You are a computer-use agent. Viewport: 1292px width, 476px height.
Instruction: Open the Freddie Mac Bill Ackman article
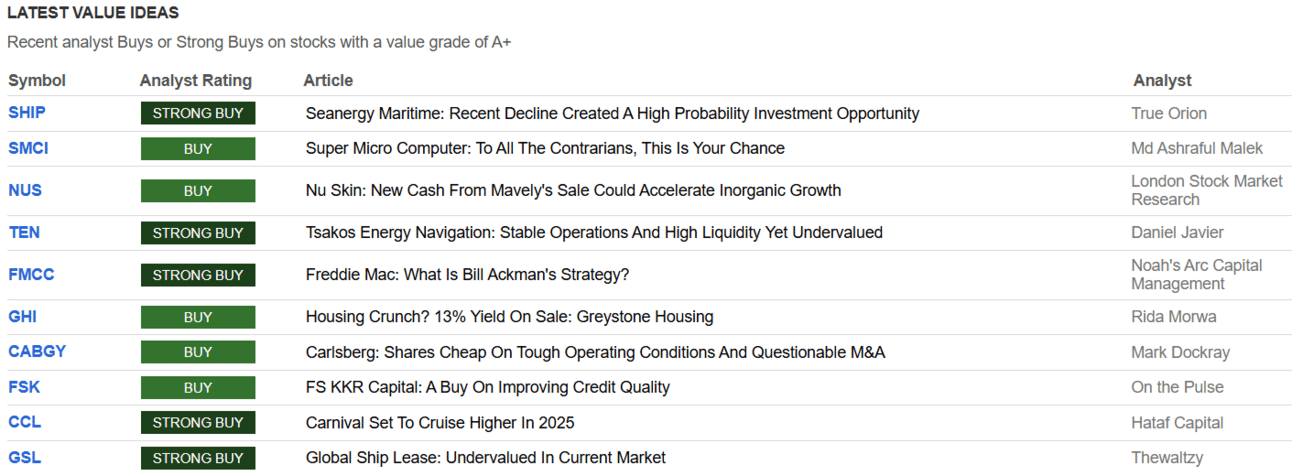click(x=467, y=274)
